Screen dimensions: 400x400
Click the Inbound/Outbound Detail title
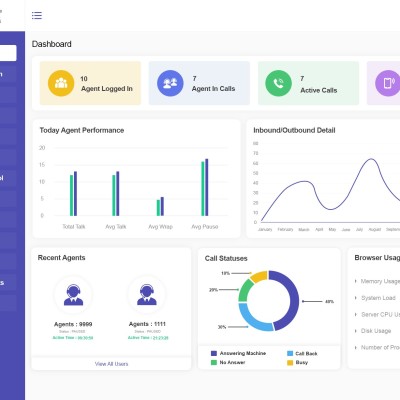(294, 130)
